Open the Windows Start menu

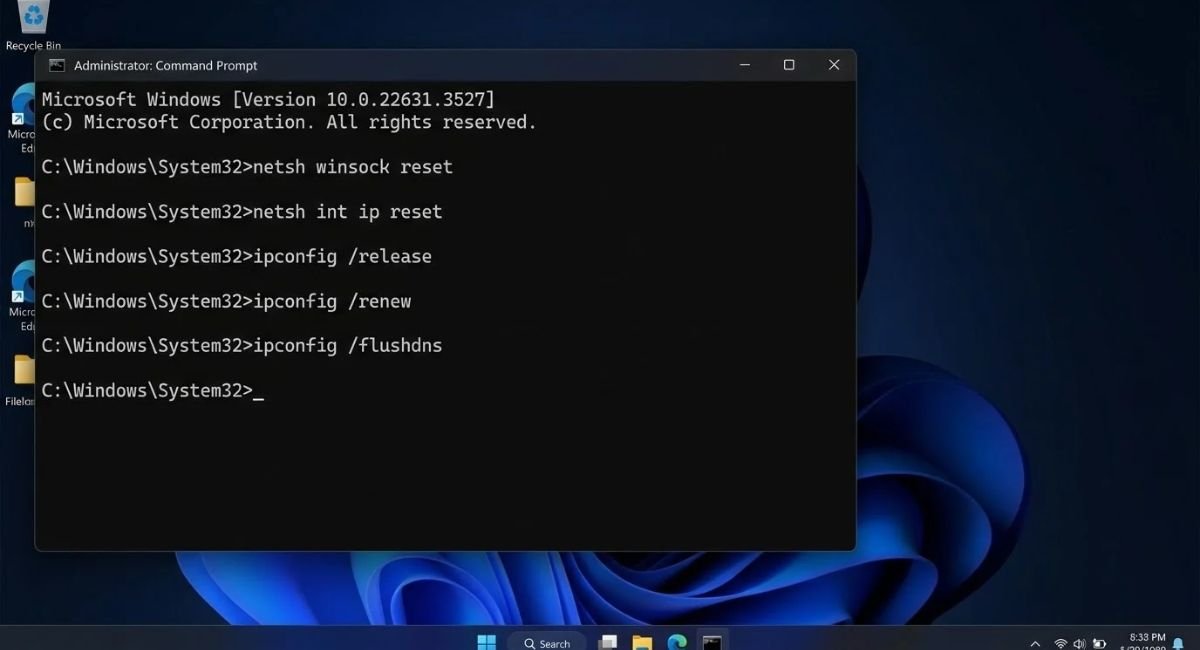(487, 642)
